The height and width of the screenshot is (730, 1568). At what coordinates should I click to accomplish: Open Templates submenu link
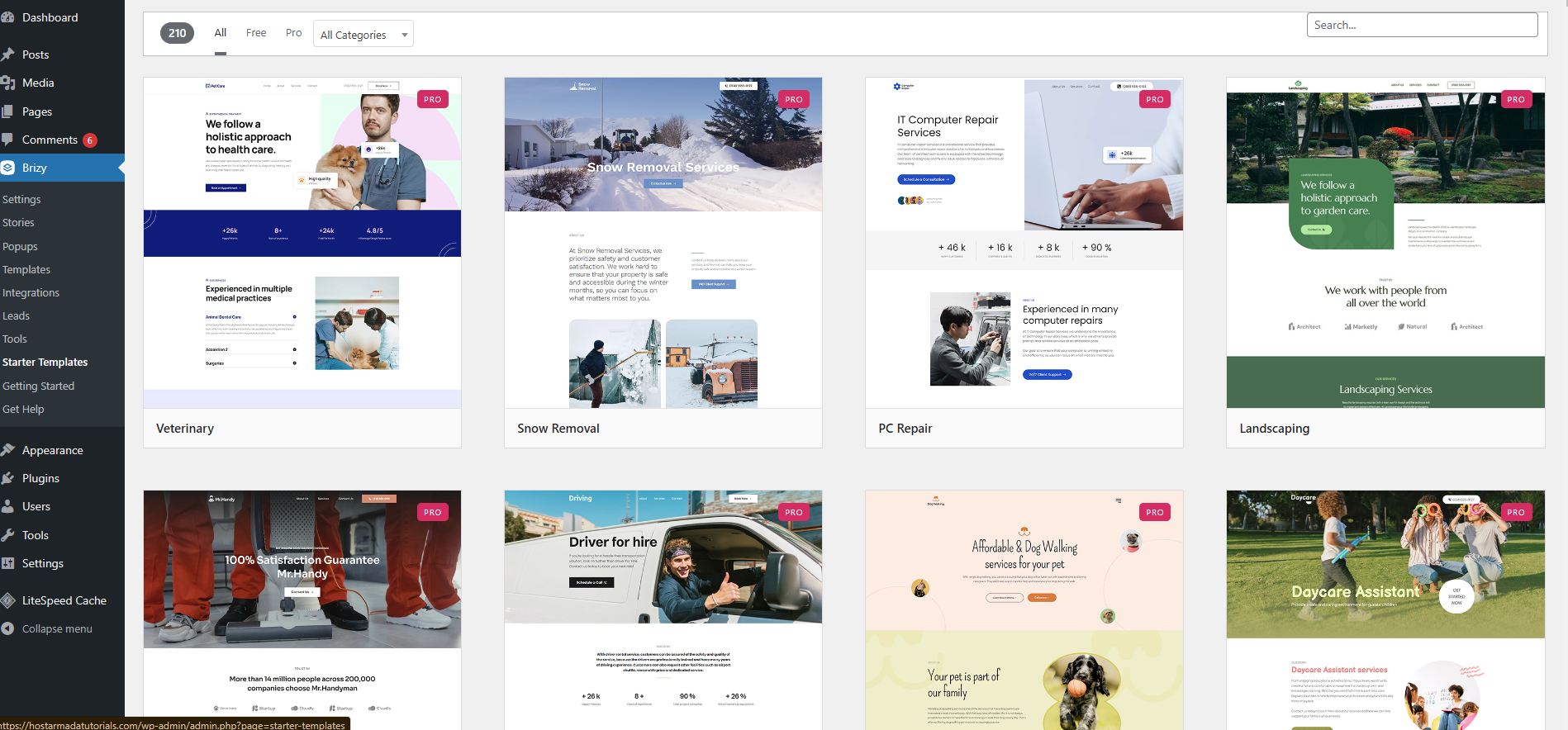point(26,270)
